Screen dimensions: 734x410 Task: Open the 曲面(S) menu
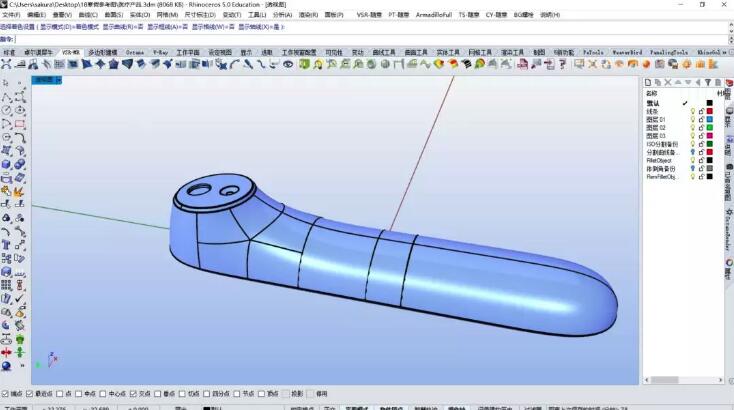coord(114,15)
